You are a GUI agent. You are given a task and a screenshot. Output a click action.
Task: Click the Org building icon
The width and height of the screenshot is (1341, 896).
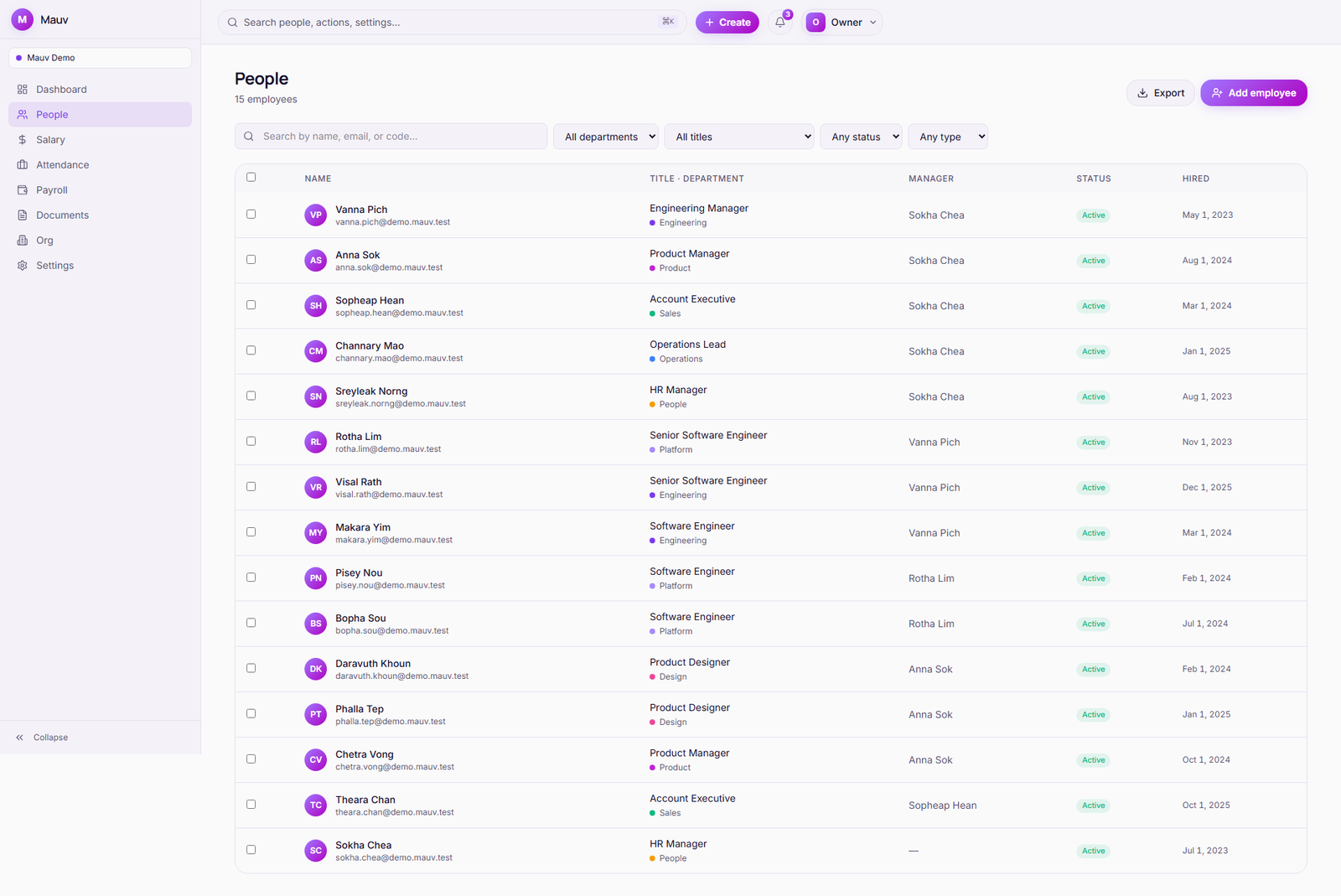tap(23, 241)
